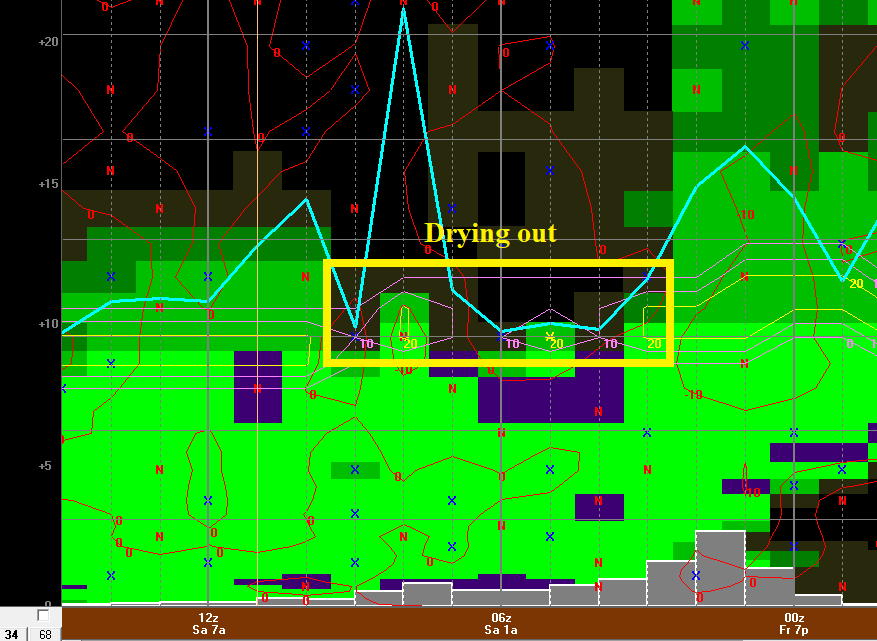Click the 06z Sa 1a time label
This screenshot has width=877, height=641.
(500, 624)
